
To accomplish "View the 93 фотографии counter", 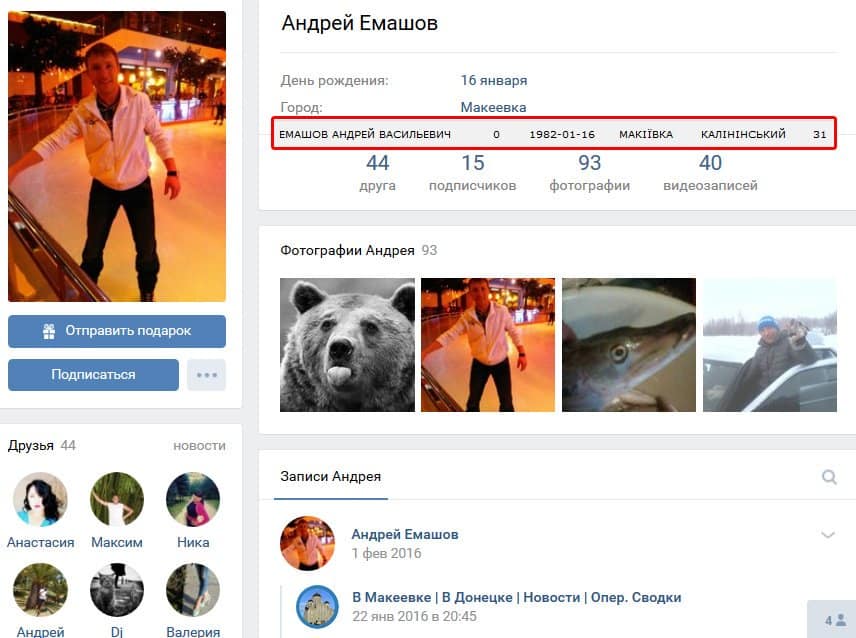I will click(x=589, y=172).
